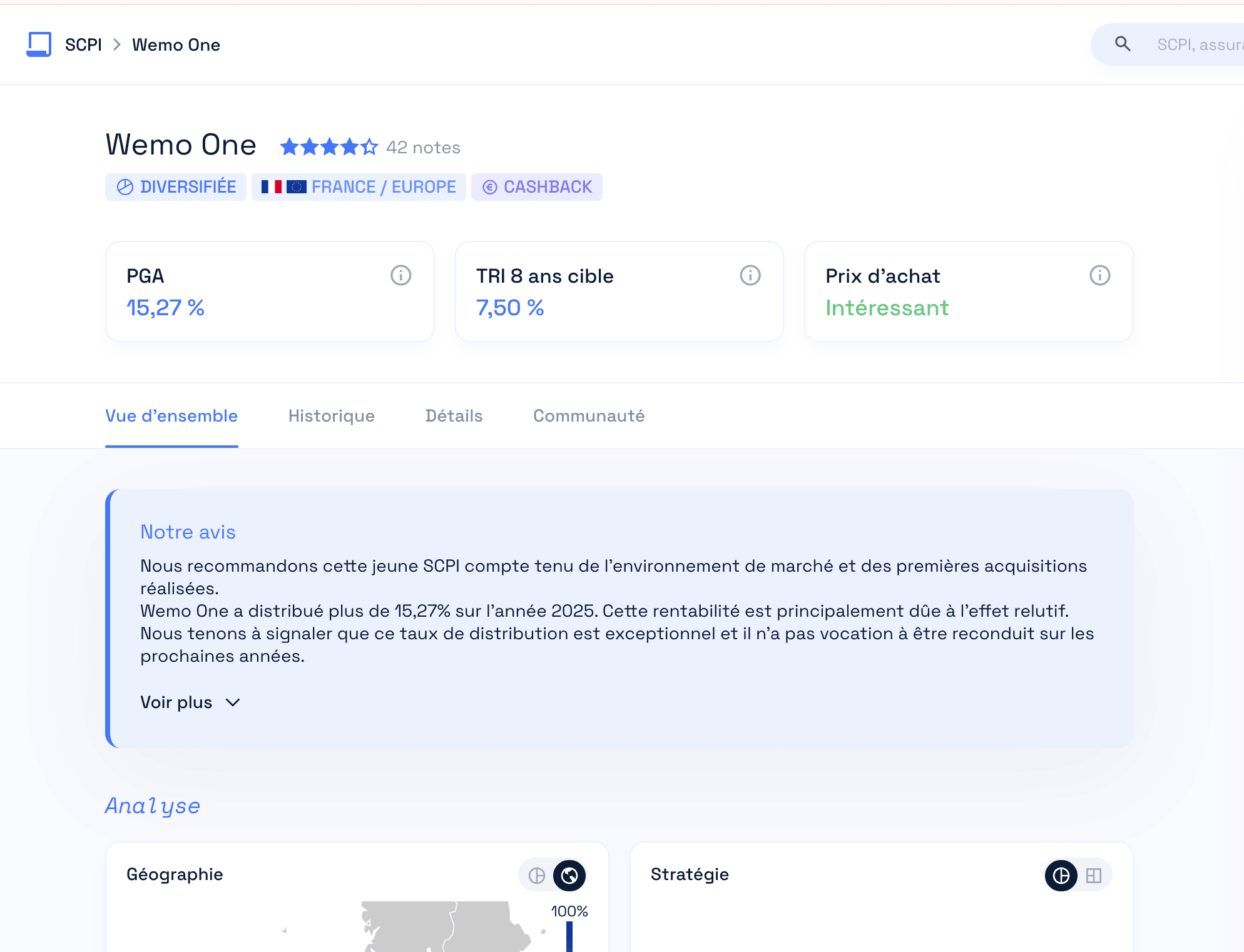This screenshot has width=1244, height=952.
Task: Click the Notre avis heading
Action: (188, 532)
